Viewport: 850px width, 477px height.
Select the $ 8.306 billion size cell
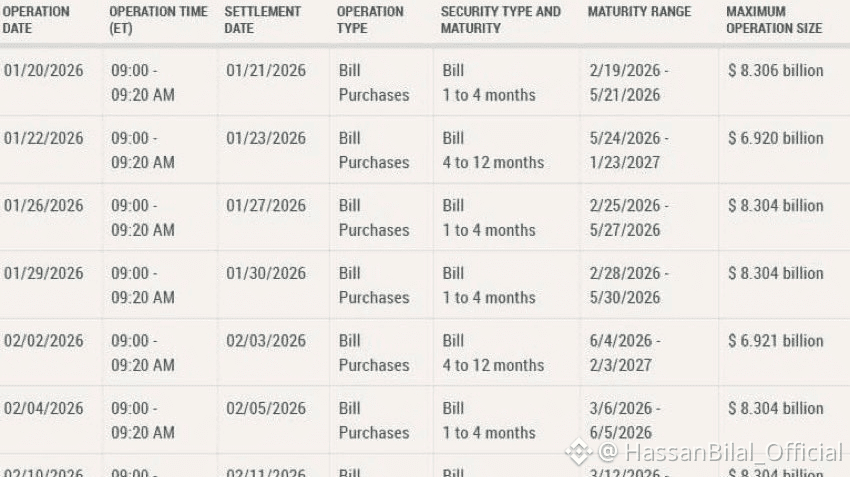click(x=776, y=71)
